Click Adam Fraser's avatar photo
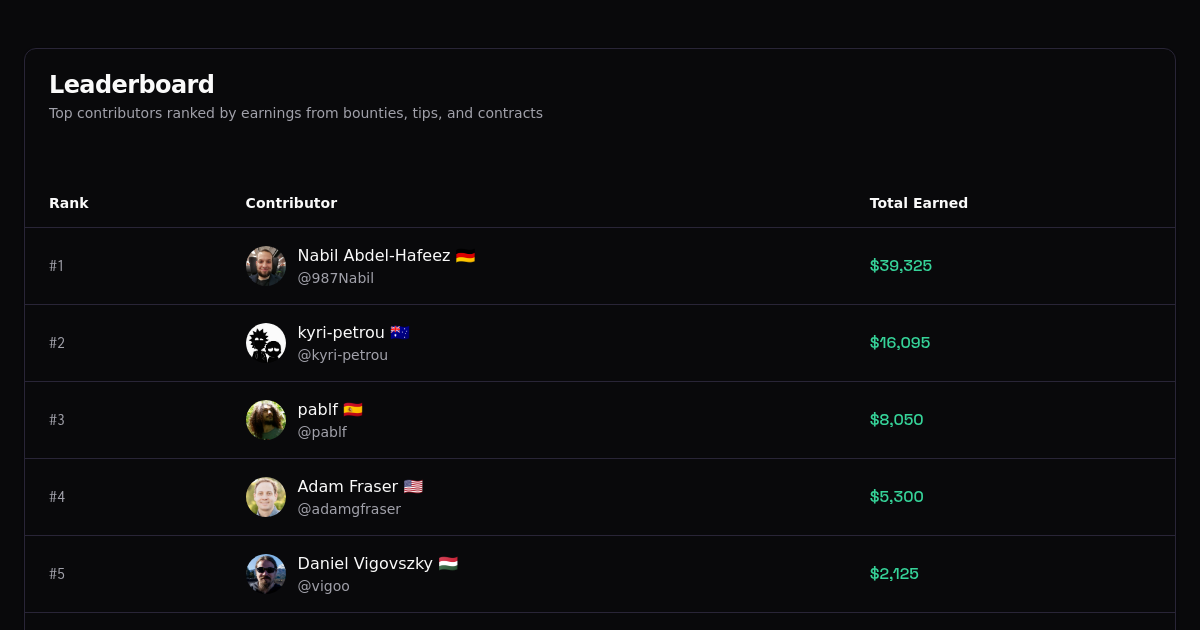1200x630 pixels. 265,497
